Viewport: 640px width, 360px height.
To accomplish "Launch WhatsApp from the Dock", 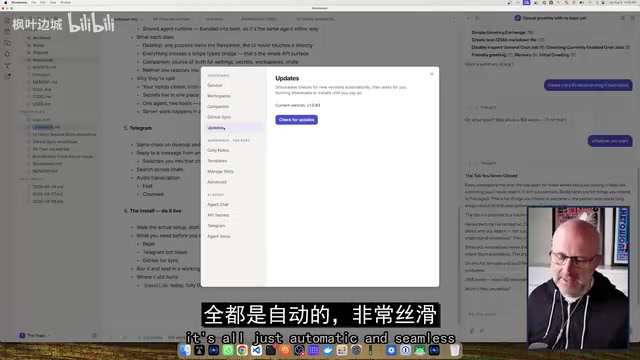I will (x=228, y=350).
